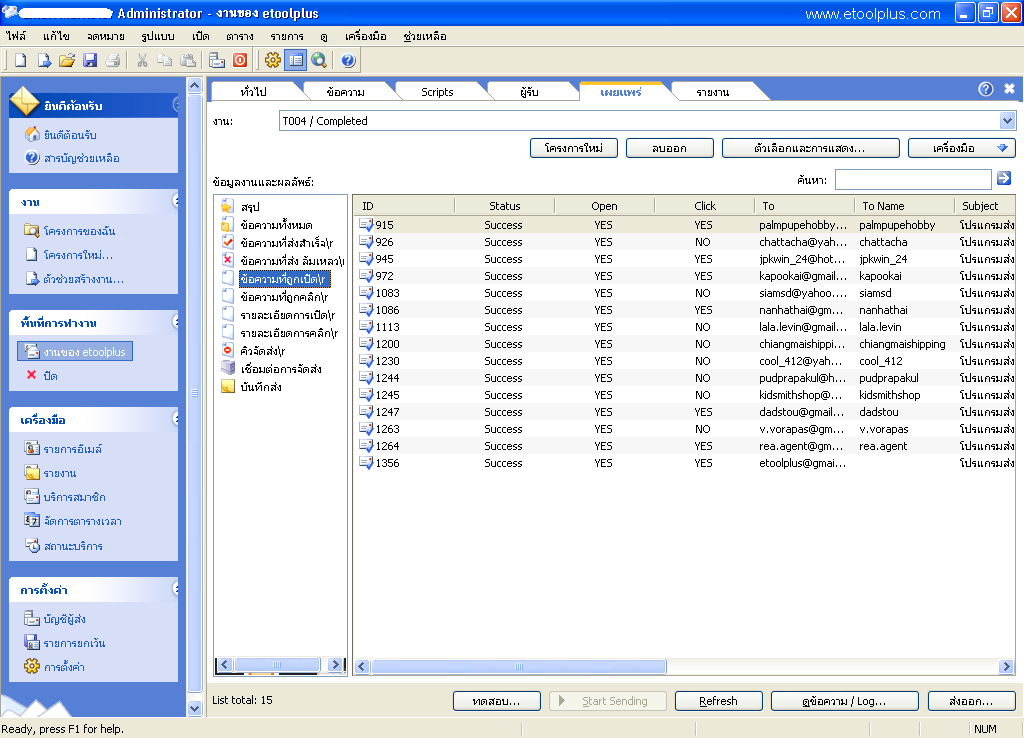Select ข้อความที่ส่ง ล้มเหลว tree item
Viewport: 1024px width, 738px height.
pyautogui.click(x=290, y=261)
